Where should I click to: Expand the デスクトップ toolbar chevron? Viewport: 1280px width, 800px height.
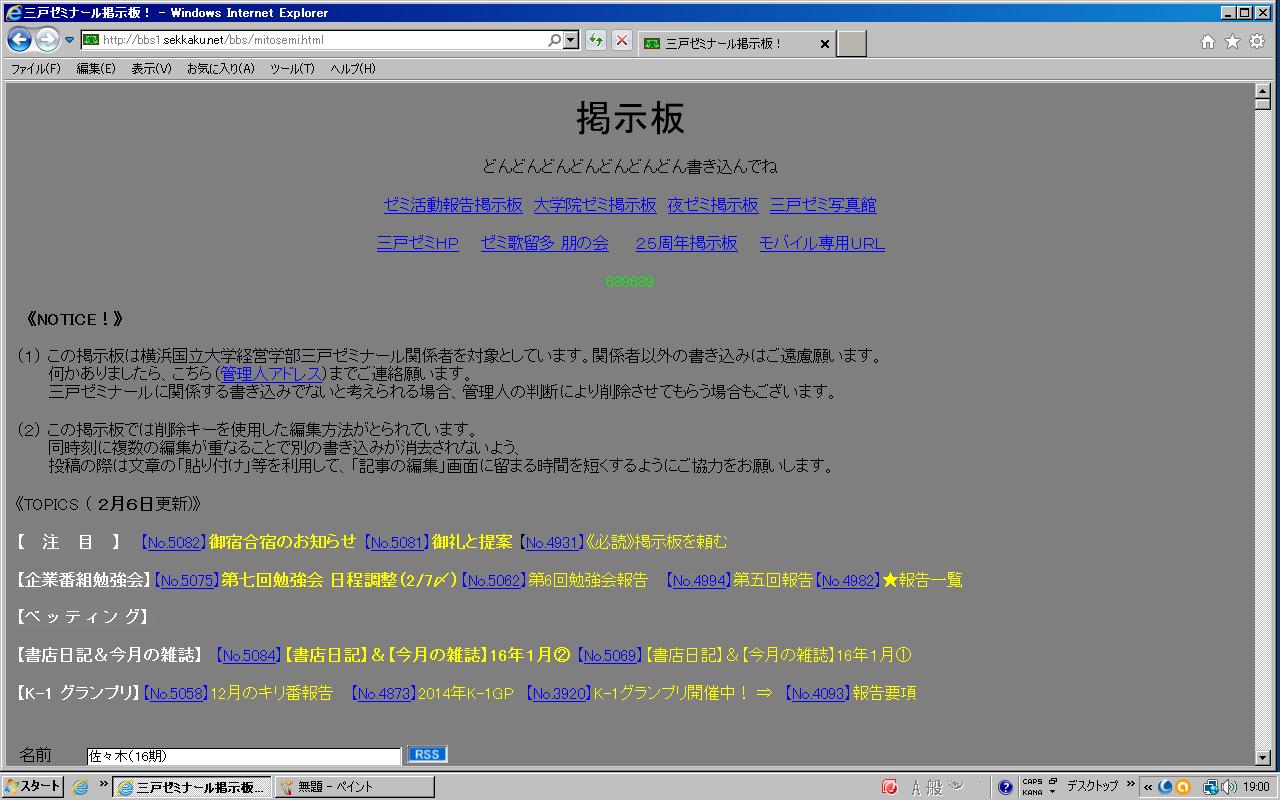[1130, 785]
